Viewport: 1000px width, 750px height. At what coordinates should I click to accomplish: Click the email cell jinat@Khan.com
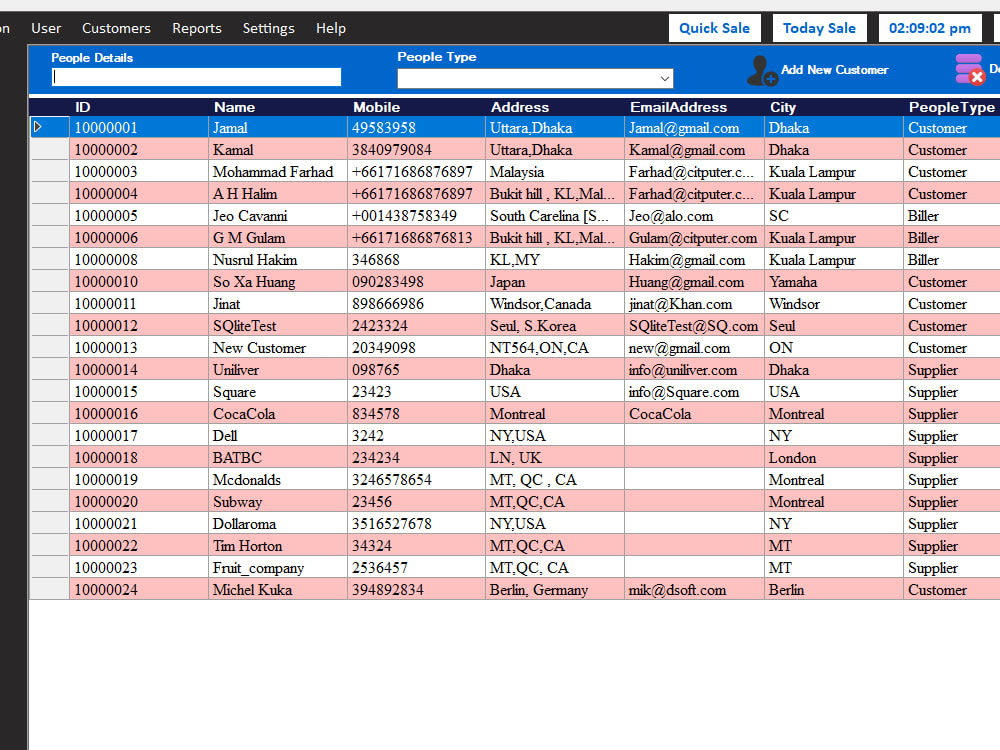click(695, 304)
